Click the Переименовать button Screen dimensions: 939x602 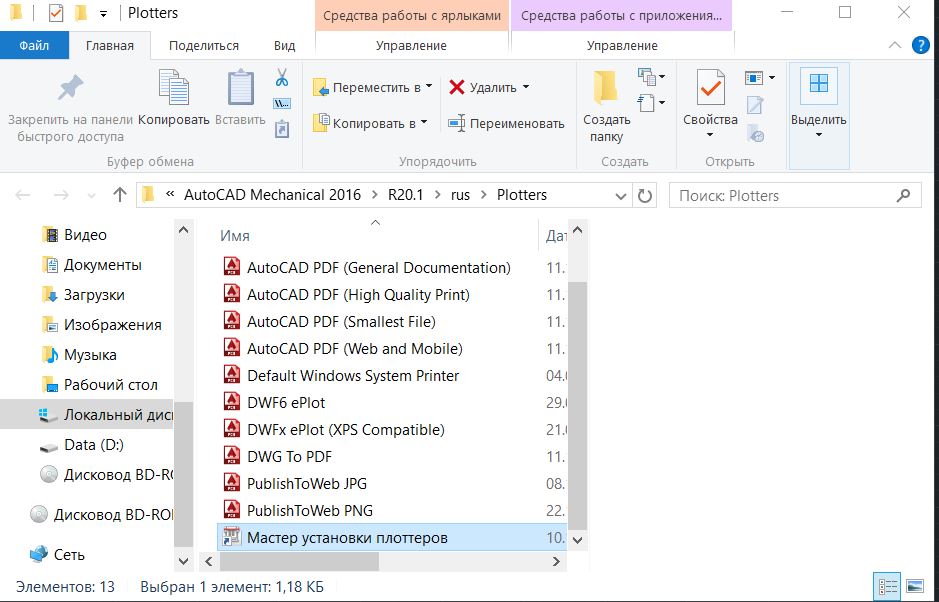[506, 123]
